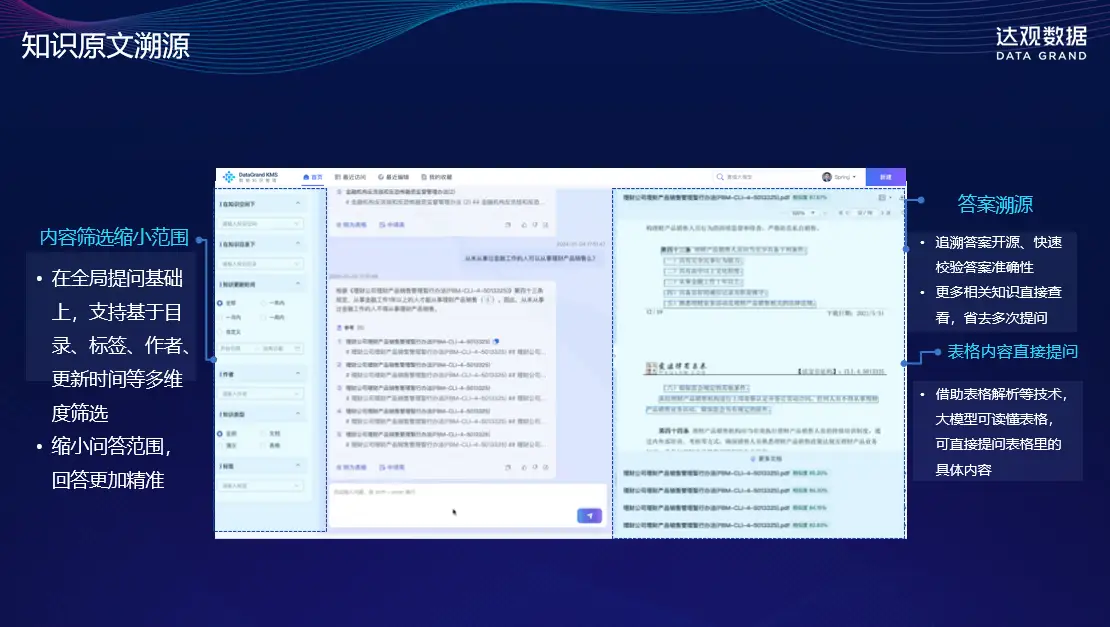
Task: Click the blue send message button
Action: click(x=589, y=515)
